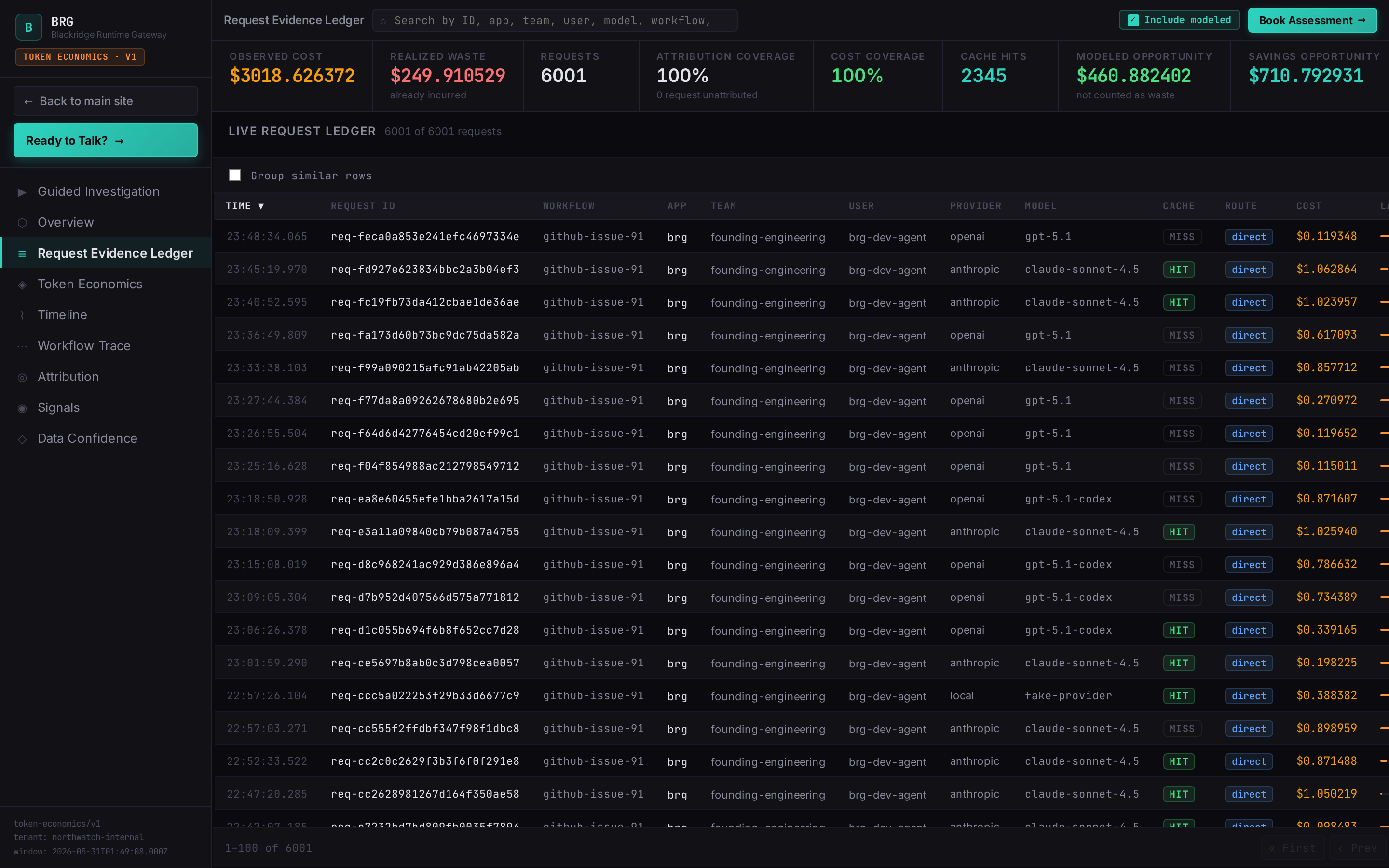Click request ID req-fa173d60b73bc9dc75da582a
1389x868 pixels.
click(x=425, y=335)
